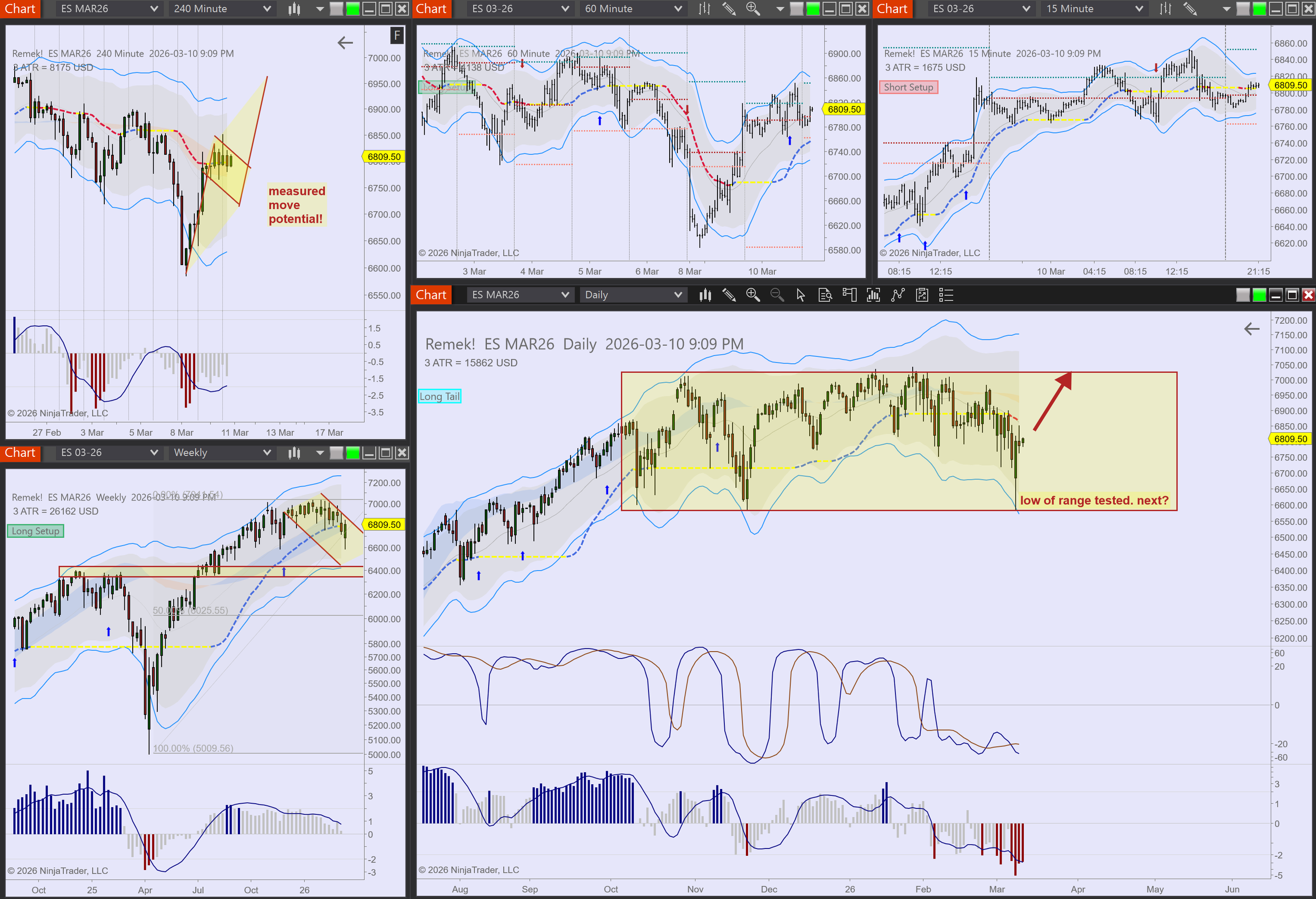Click 6809.50 price marker on Daily axis

pos(1290,439)
